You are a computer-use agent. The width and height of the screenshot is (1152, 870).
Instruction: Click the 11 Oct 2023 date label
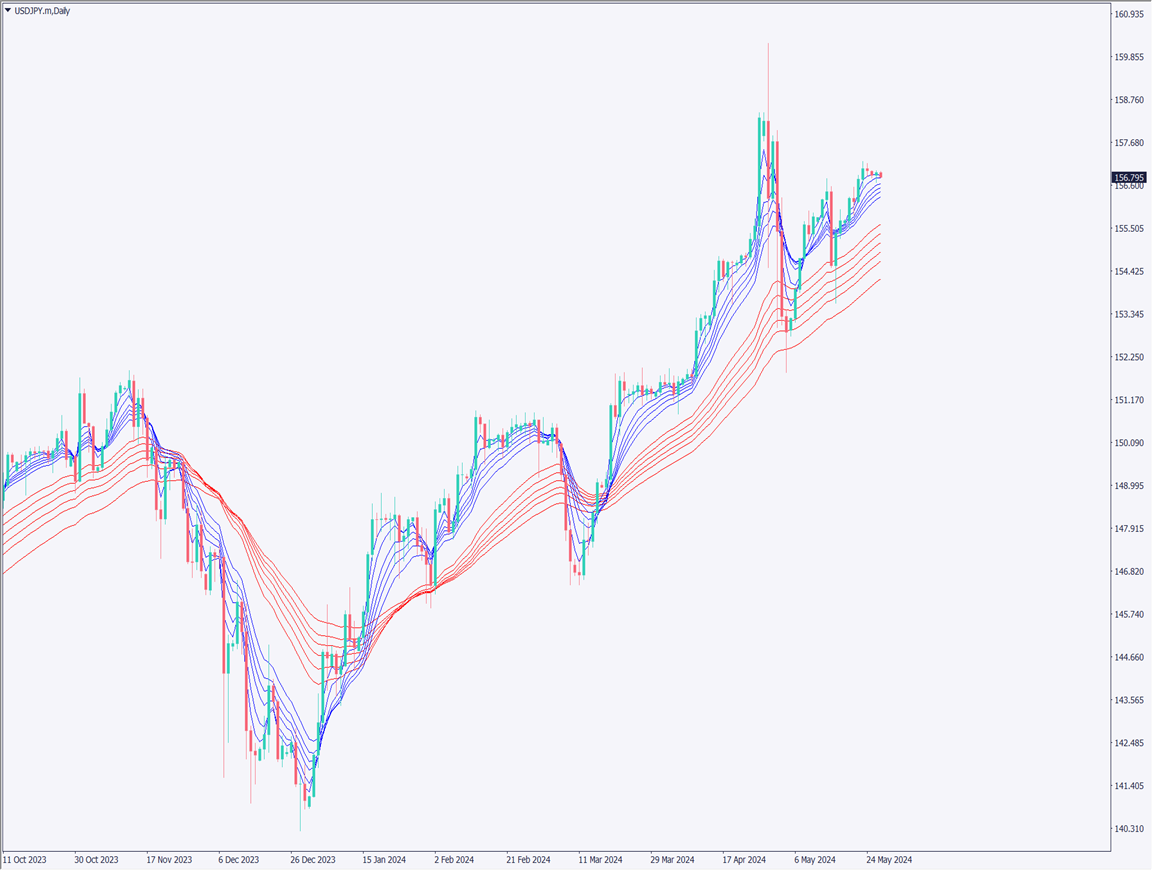(x=24, y=860)
